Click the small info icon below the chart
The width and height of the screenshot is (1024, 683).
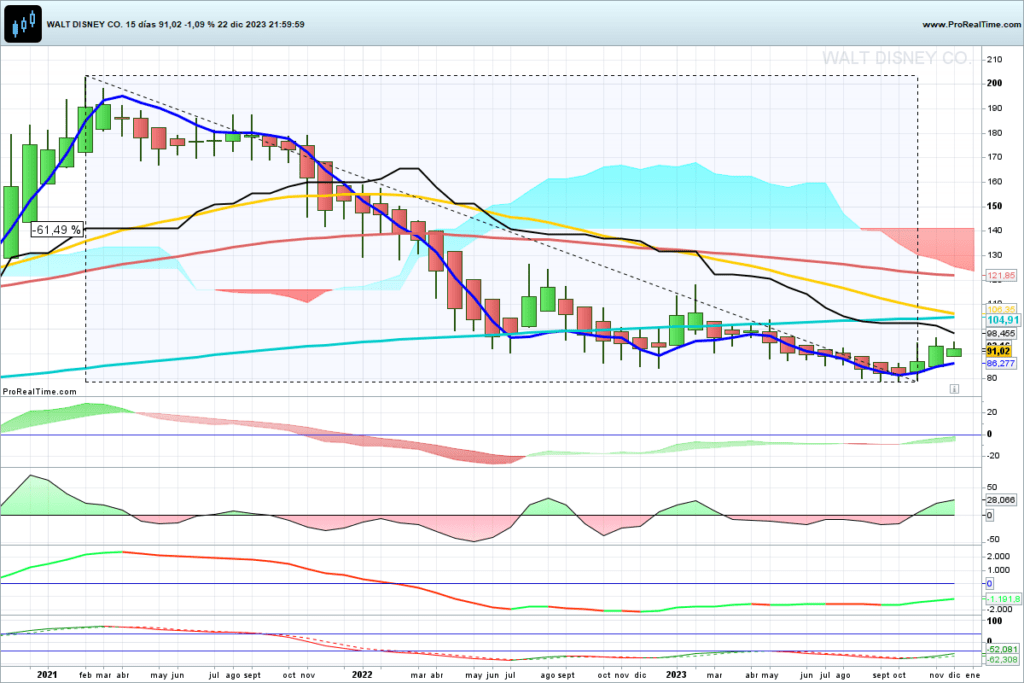[954, 389]
